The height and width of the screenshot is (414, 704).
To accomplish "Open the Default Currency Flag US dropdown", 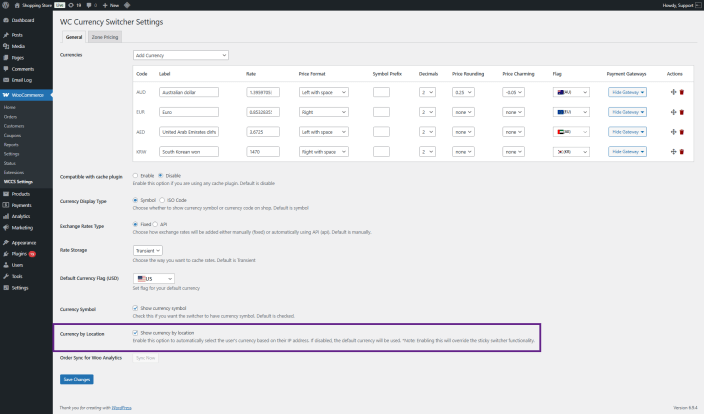I will click(154, 278).
